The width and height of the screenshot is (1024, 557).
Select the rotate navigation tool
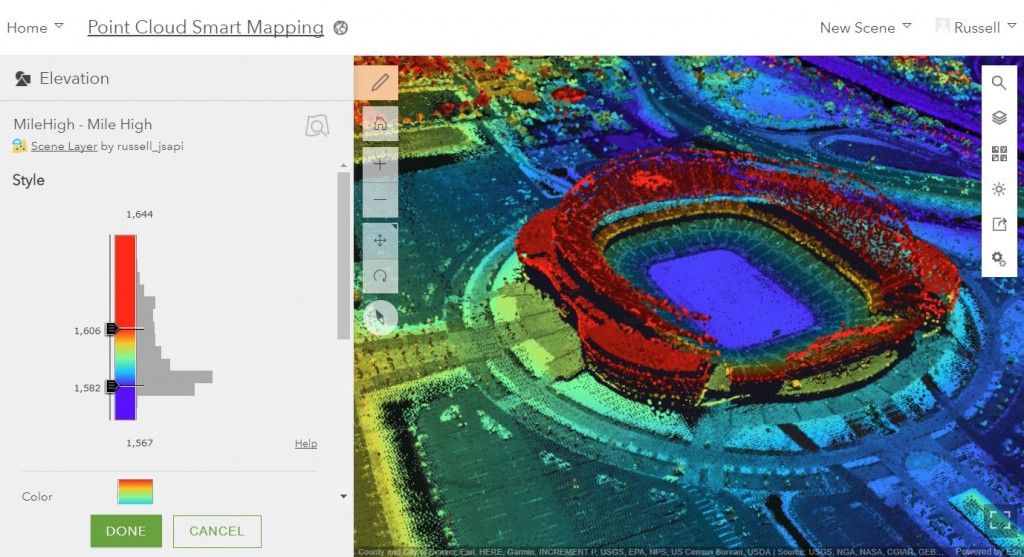coord(379,276)
